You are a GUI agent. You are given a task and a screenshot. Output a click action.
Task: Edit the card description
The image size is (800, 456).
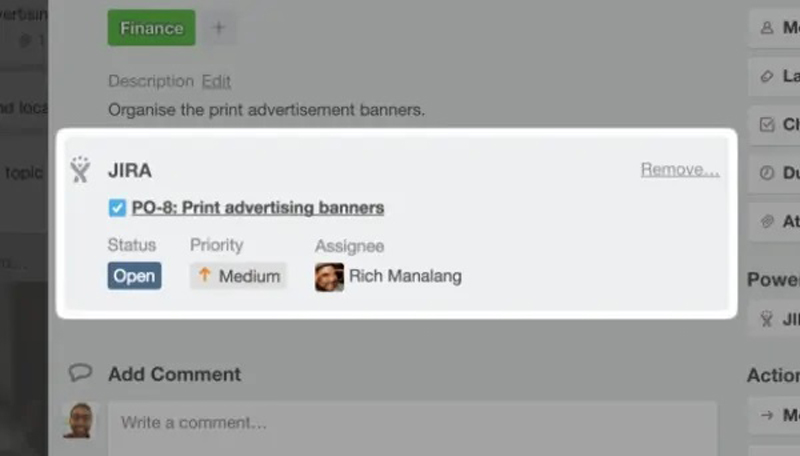point(216,81)
